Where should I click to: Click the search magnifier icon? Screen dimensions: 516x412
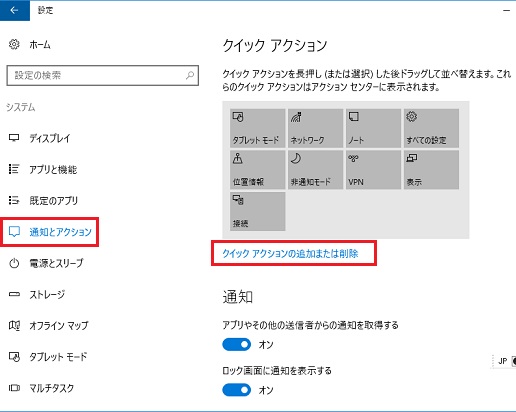190,75
